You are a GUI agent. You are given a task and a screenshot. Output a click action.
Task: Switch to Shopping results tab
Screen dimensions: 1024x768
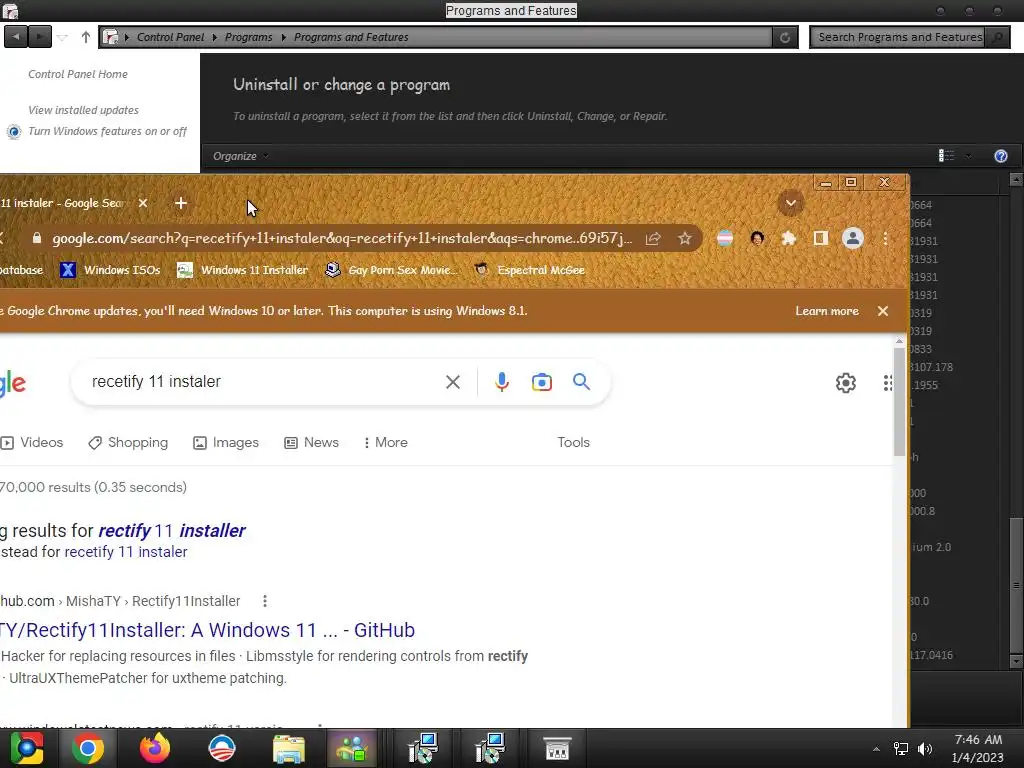point(128,442)
